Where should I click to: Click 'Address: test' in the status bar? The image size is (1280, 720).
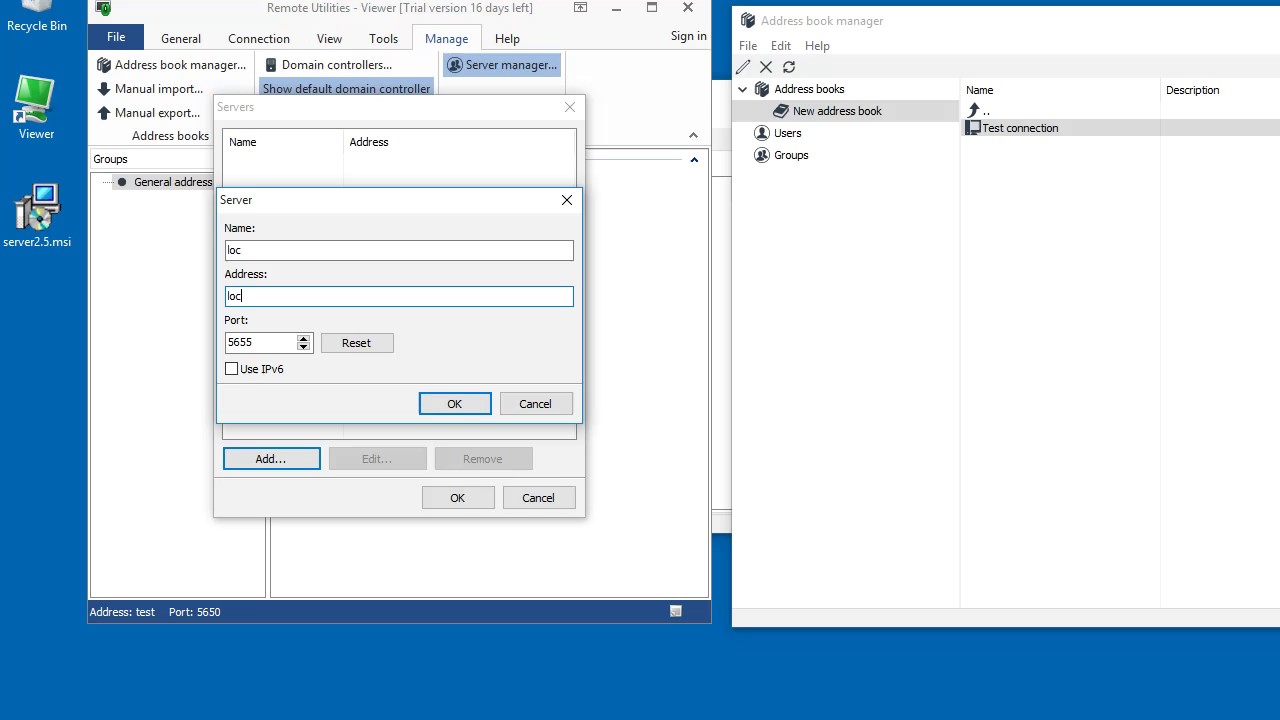[122, 612]
